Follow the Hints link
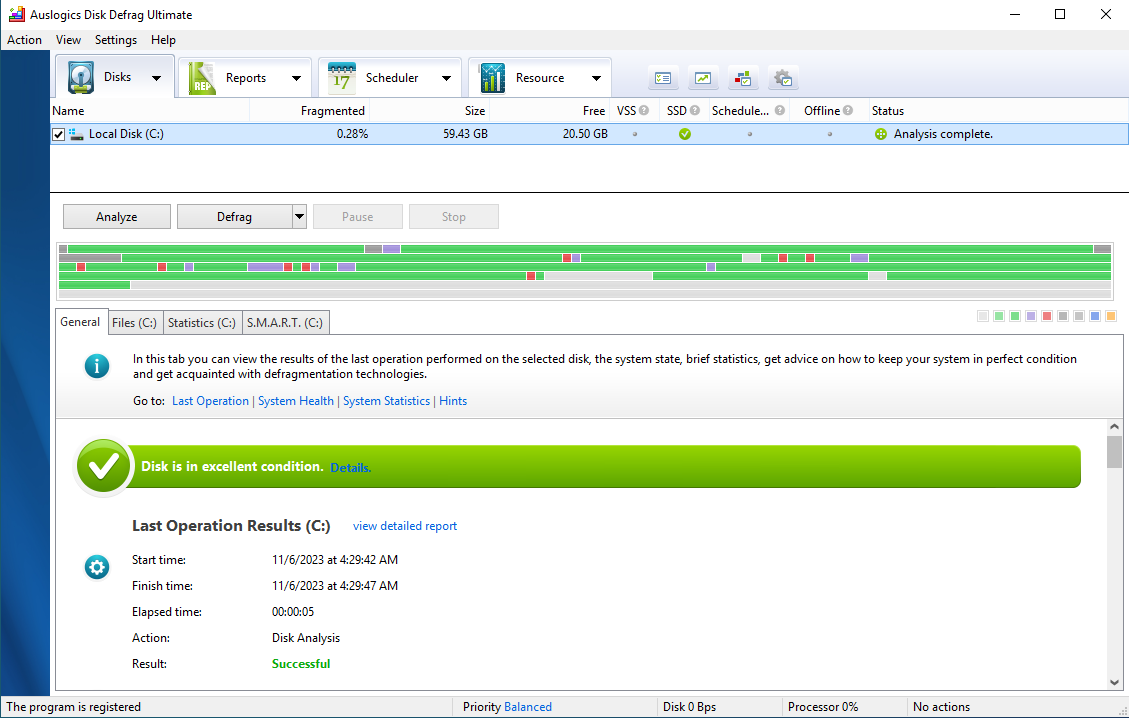 click(x=453, y=401)
